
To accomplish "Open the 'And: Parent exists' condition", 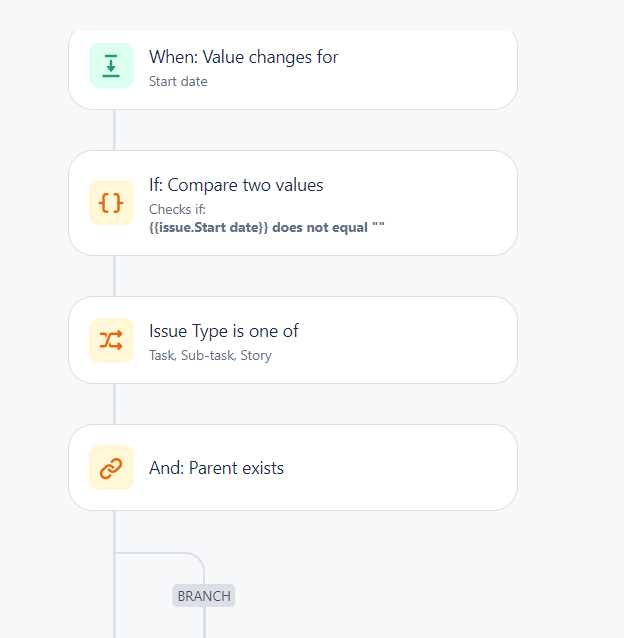I will pyautogui.click(x=216, y=468).
